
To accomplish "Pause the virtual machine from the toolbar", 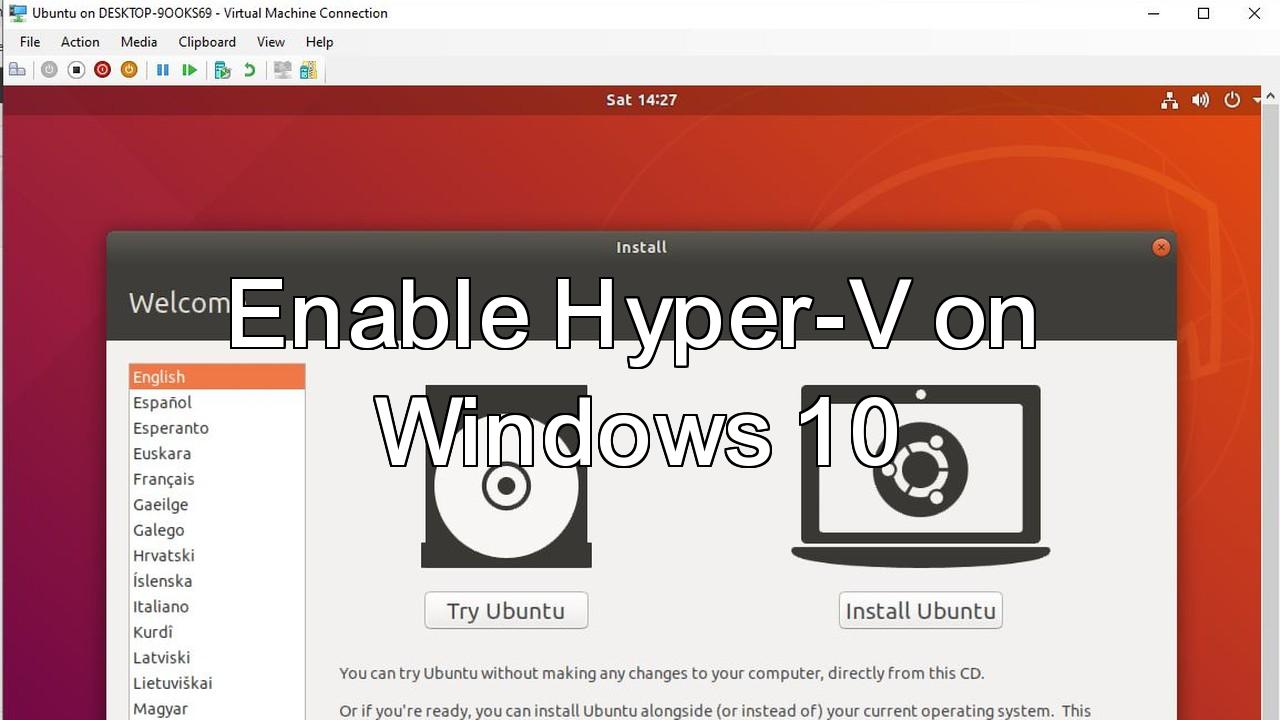I will 162,70.
